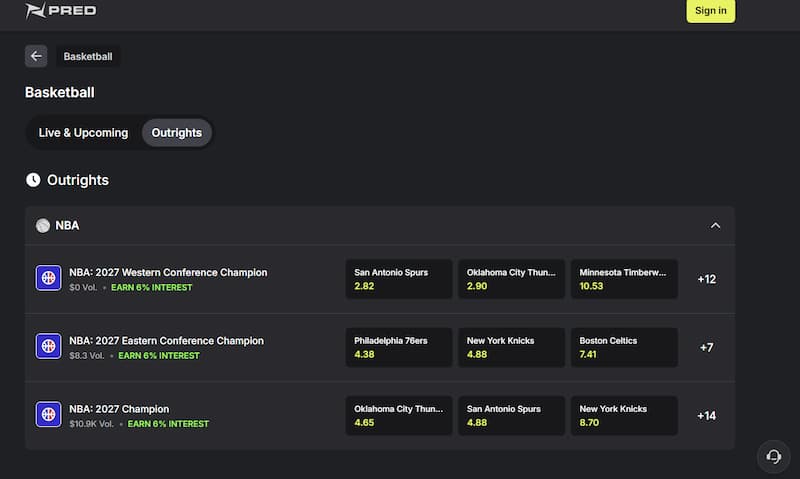Pick Minnesota Timberwolves at 10.53
Image resolution: width=800 pixels, height=479 pixels.
pos(624,279)
